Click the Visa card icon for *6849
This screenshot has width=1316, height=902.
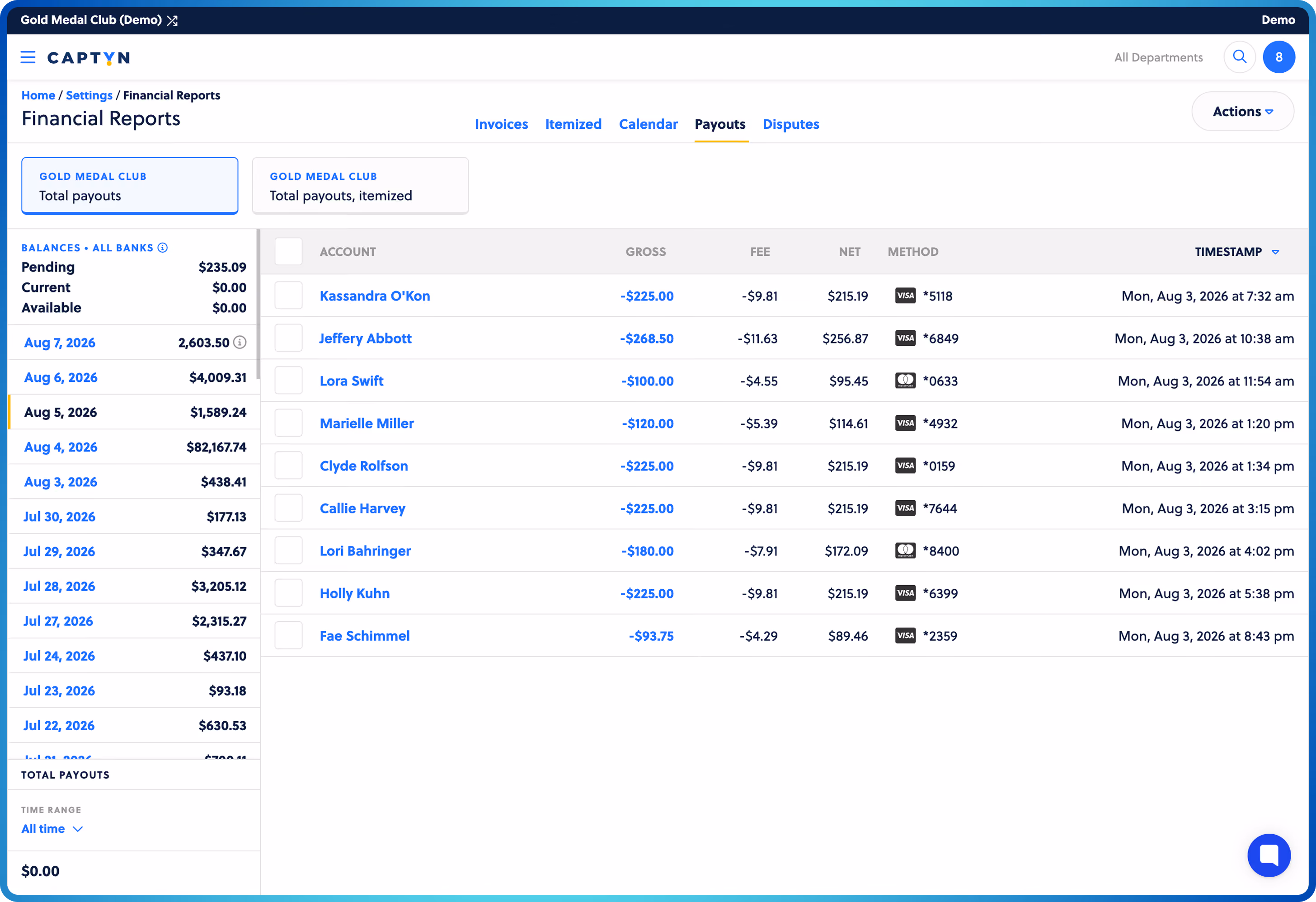(905, 338)
